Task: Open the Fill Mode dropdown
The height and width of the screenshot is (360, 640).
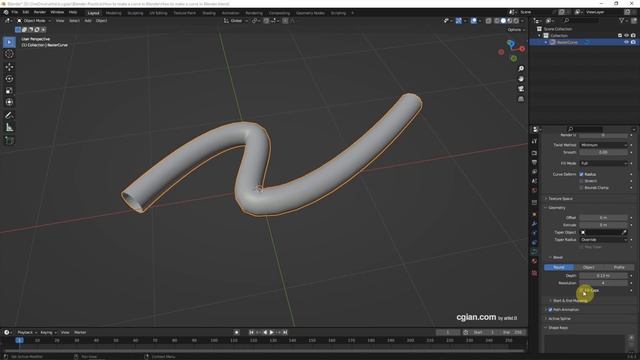Action: pos(603,163)
